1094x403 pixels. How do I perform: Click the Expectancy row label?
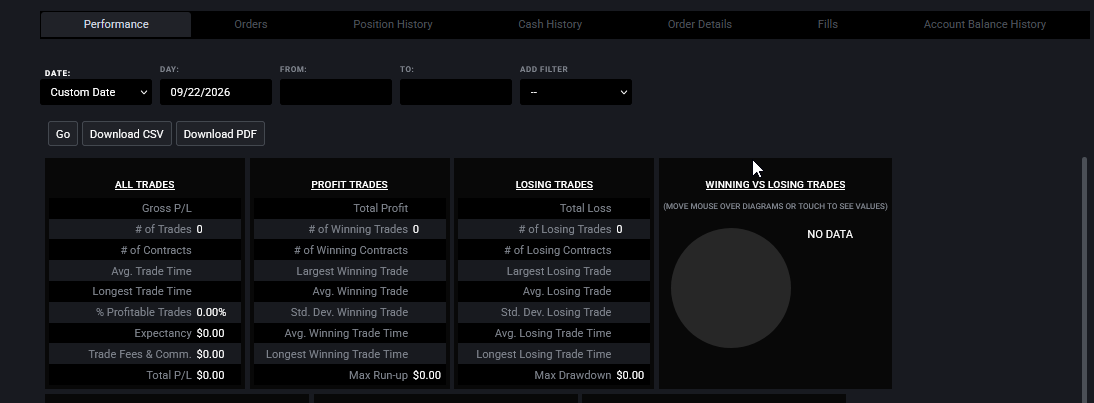(x=163, y=333)
